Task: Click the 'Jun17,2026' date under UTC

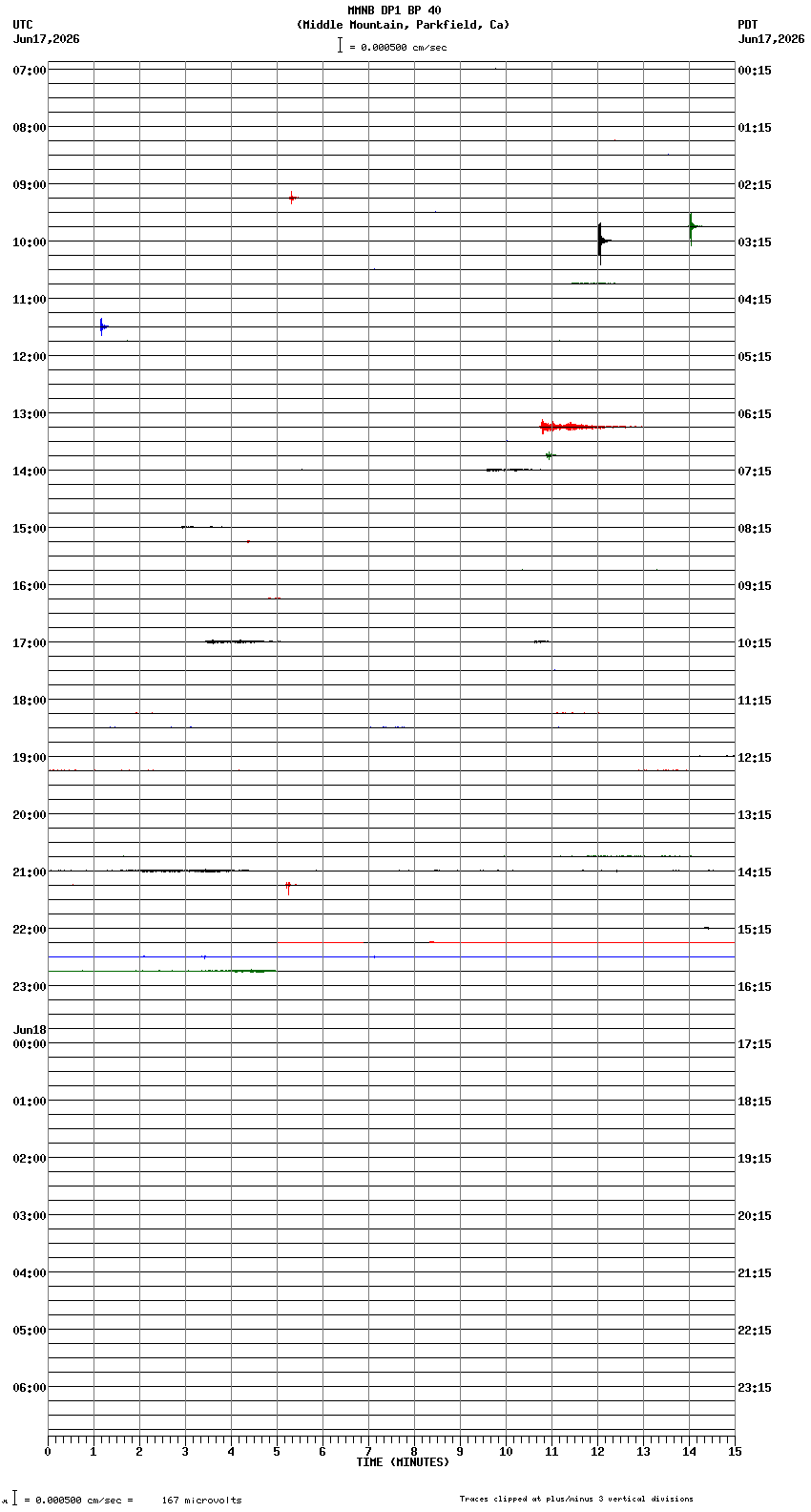Action: (x=47, y=39)
